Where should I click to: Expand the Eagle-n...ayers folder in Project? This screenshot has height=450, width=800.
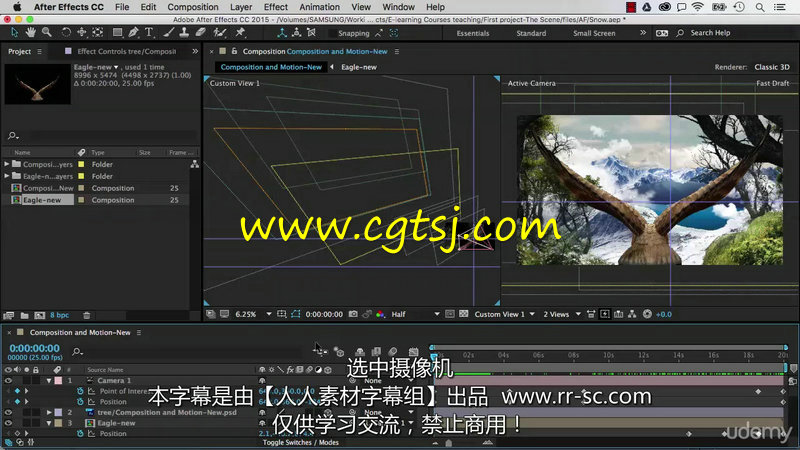pyautogui.click(x=7, y=176)
